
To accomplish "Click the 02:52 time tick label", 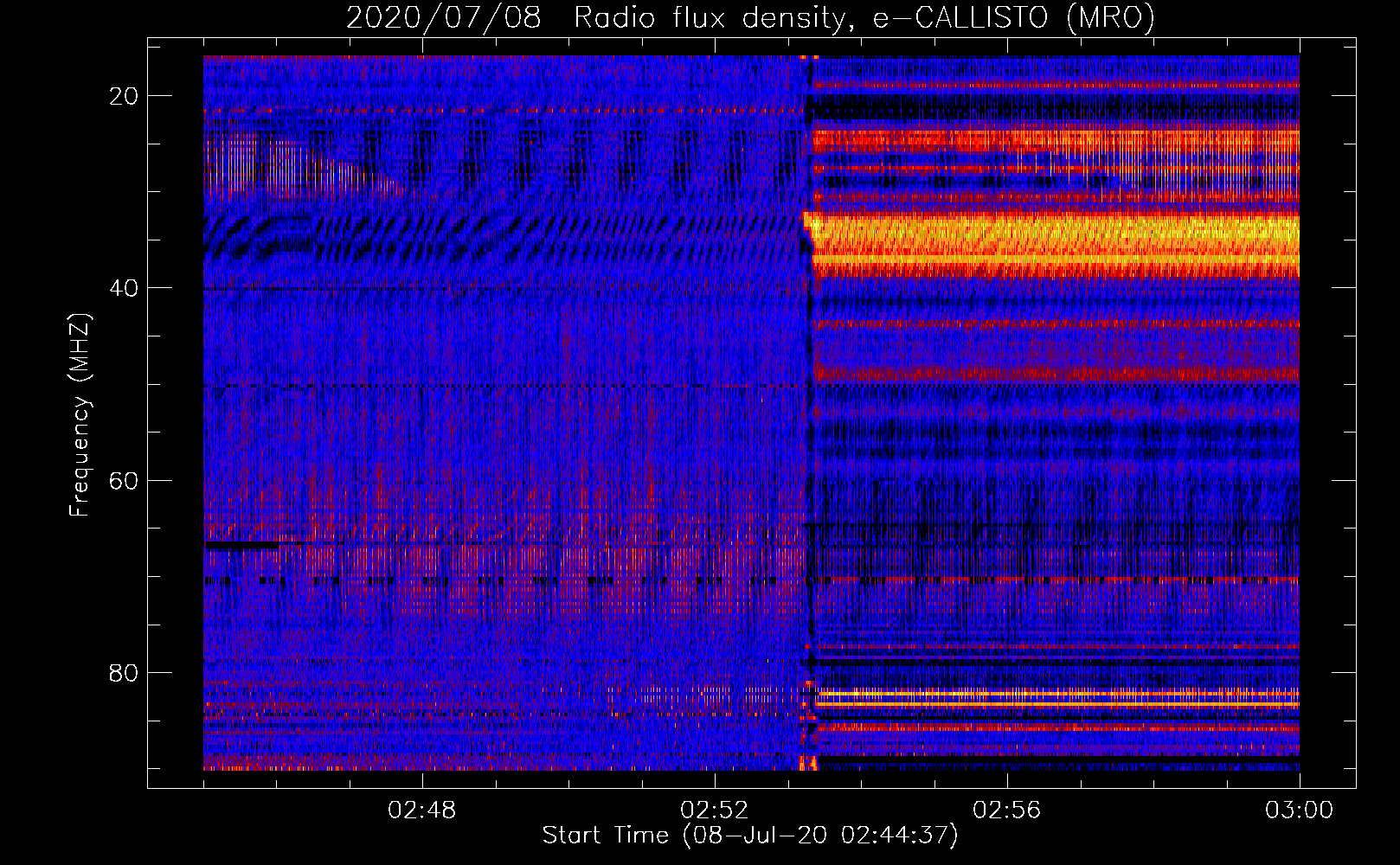I will [x=715, y=811].
